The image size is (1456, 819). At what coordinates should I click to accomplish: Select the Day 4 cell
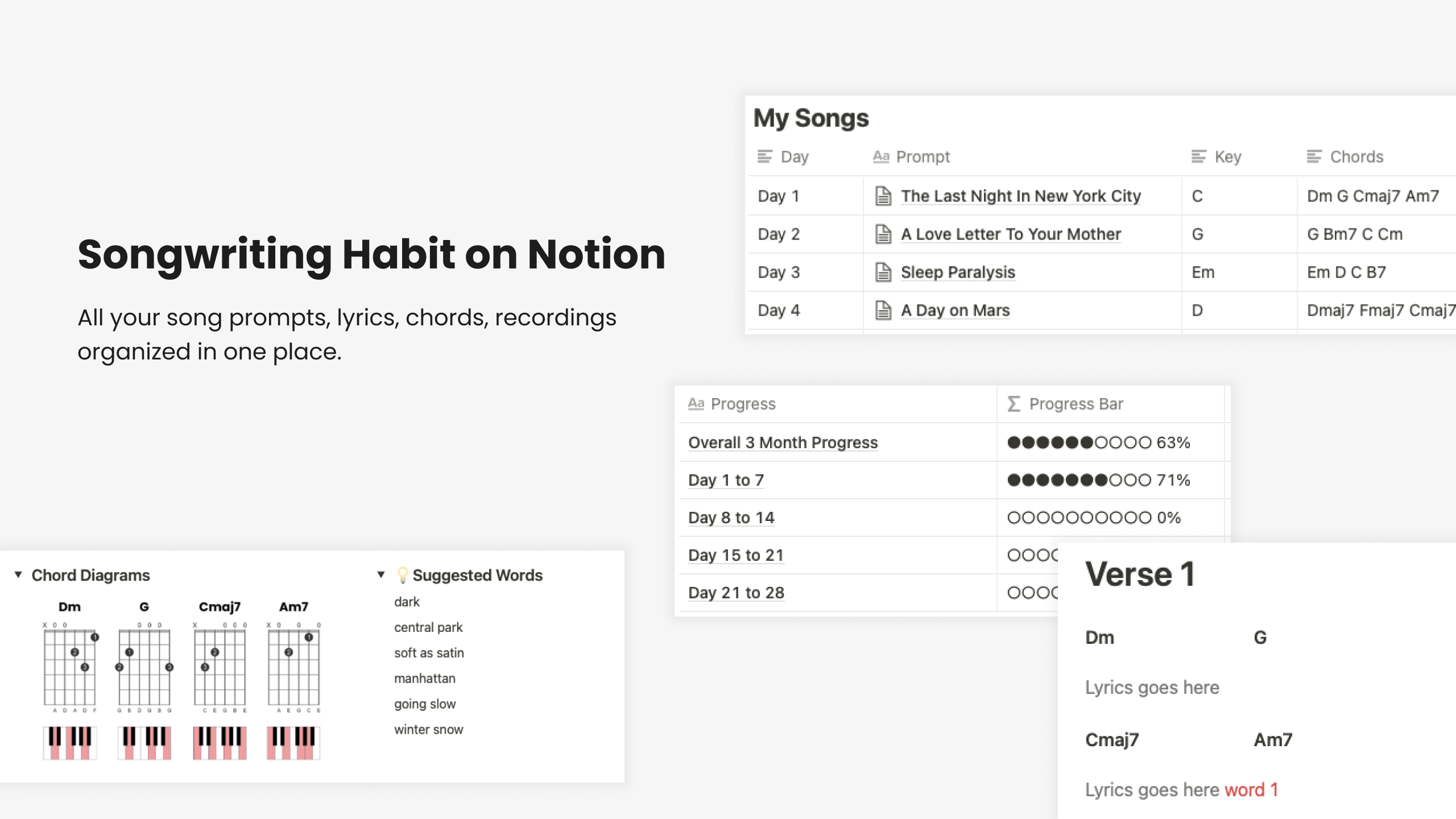[x=805, y=310]
